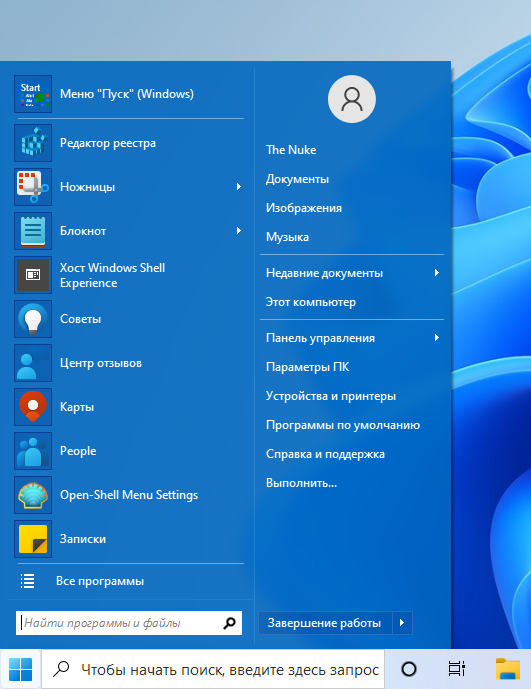Focus the Найти программы и файлы search field
531x689 pixels.
click(x=129, y=623)
